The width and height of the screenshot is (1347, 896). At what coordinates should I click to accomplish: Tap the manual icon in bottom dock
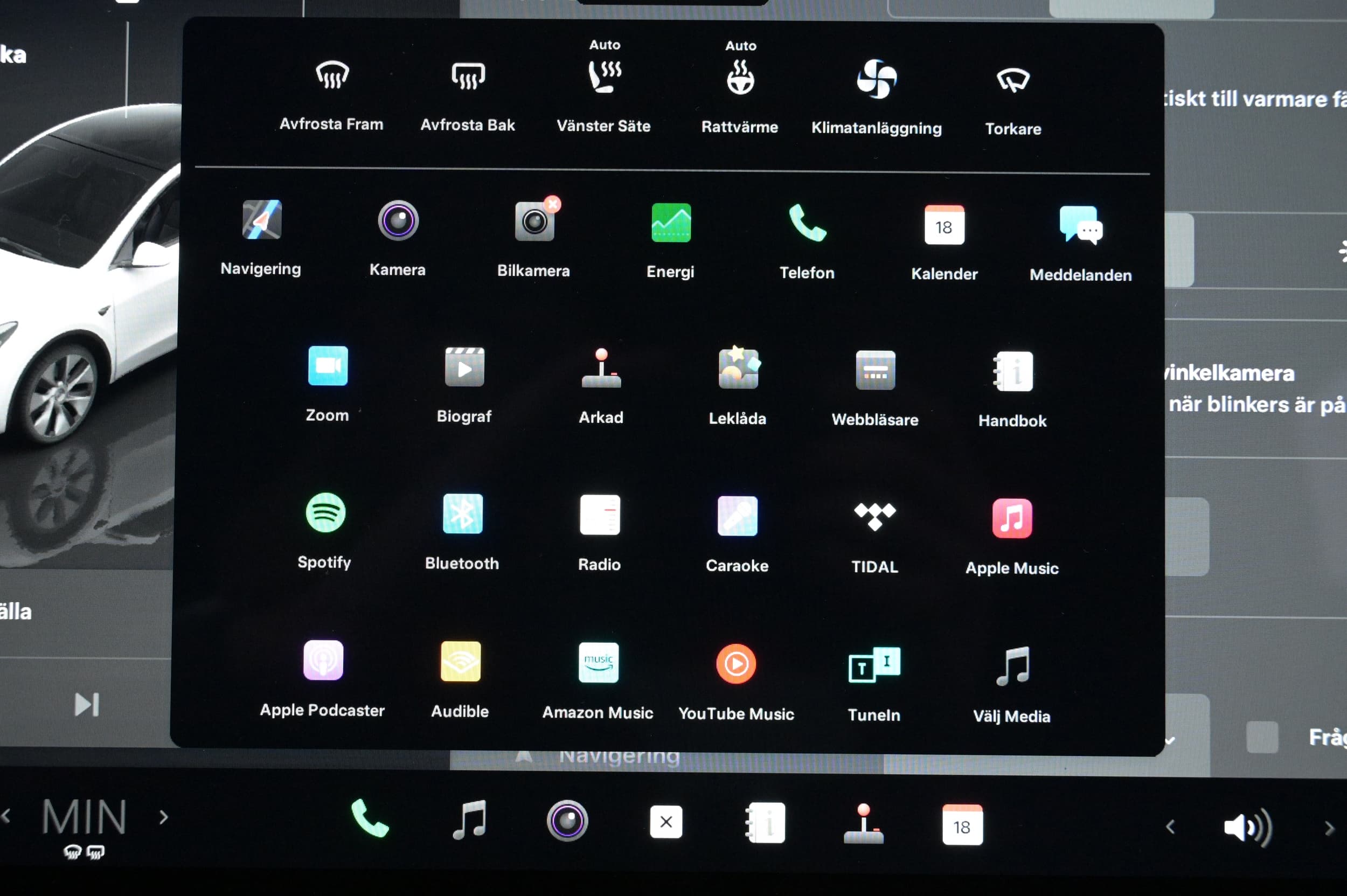[x=765, y=823]
